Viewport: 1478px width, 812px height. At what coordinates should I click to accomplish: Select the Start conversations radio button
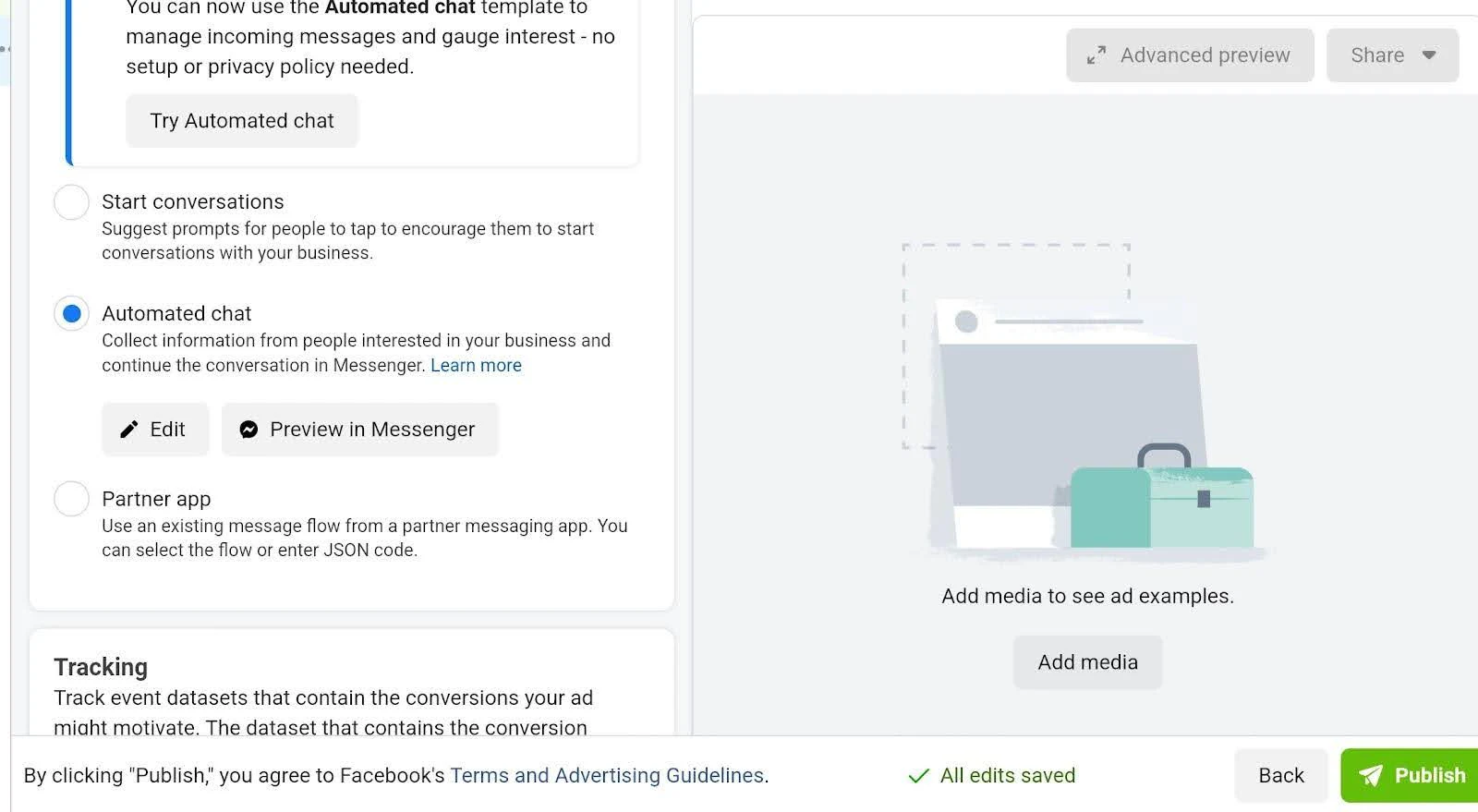[x=71, y=201]
